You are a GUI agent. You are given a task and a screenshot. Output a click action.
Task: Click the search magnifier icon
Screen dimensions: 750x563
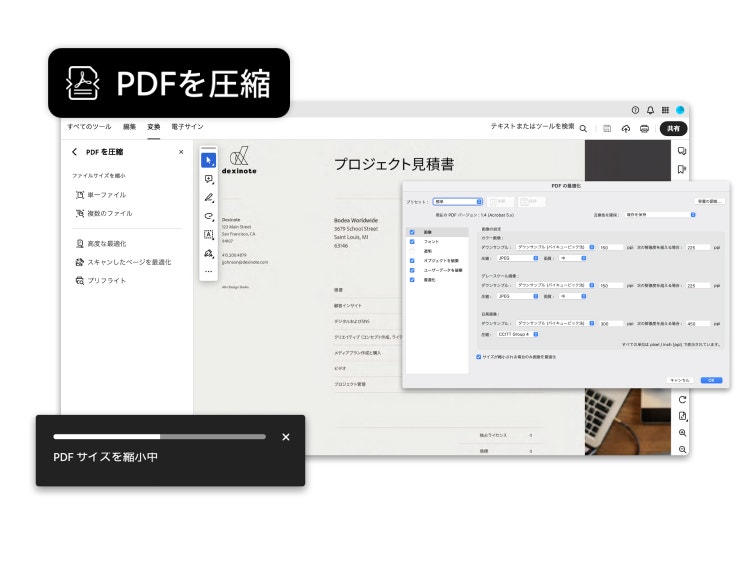(583, 128)
